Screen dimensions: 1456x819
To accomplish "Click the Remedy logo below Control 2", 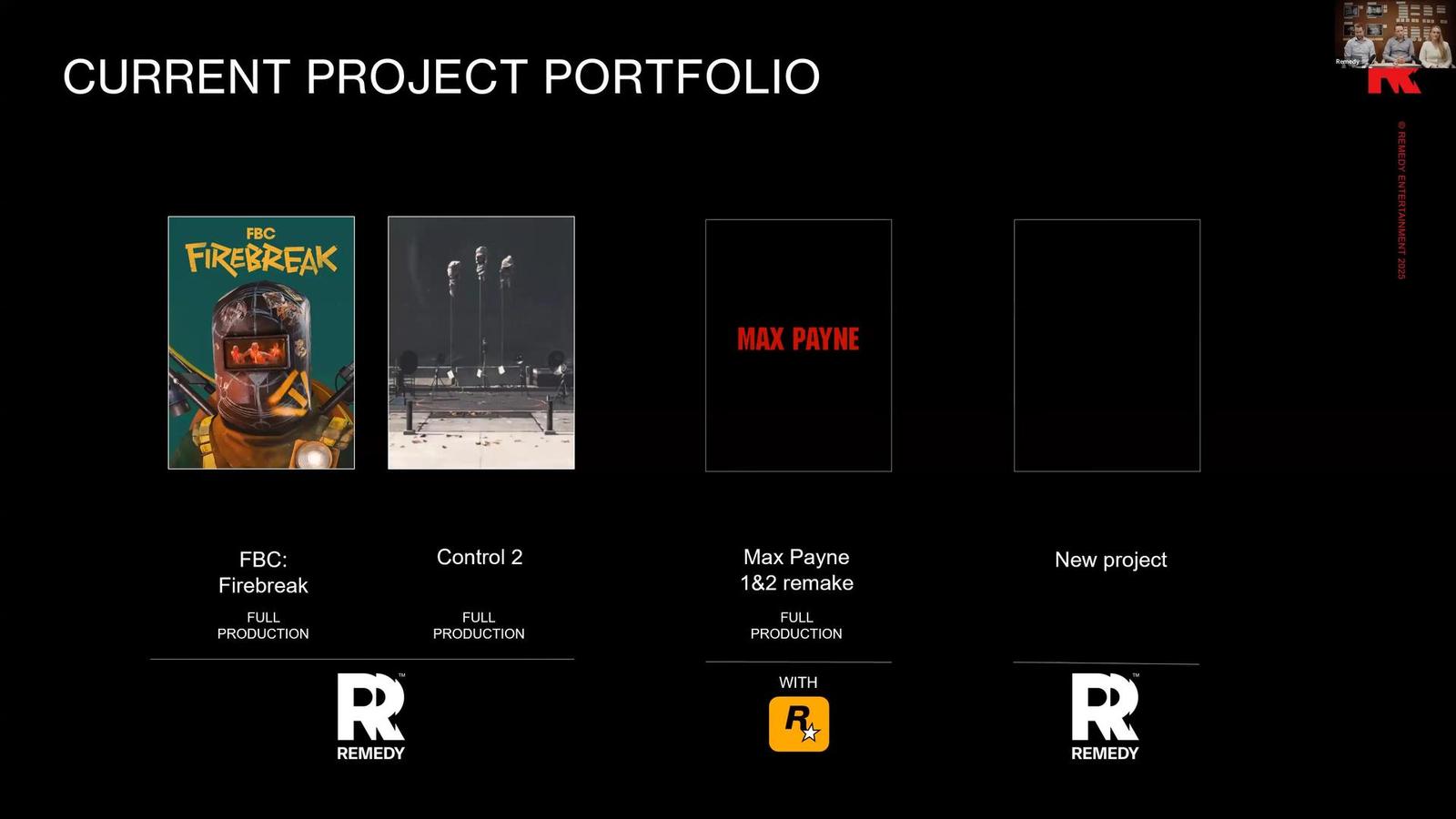I will 370,716.
